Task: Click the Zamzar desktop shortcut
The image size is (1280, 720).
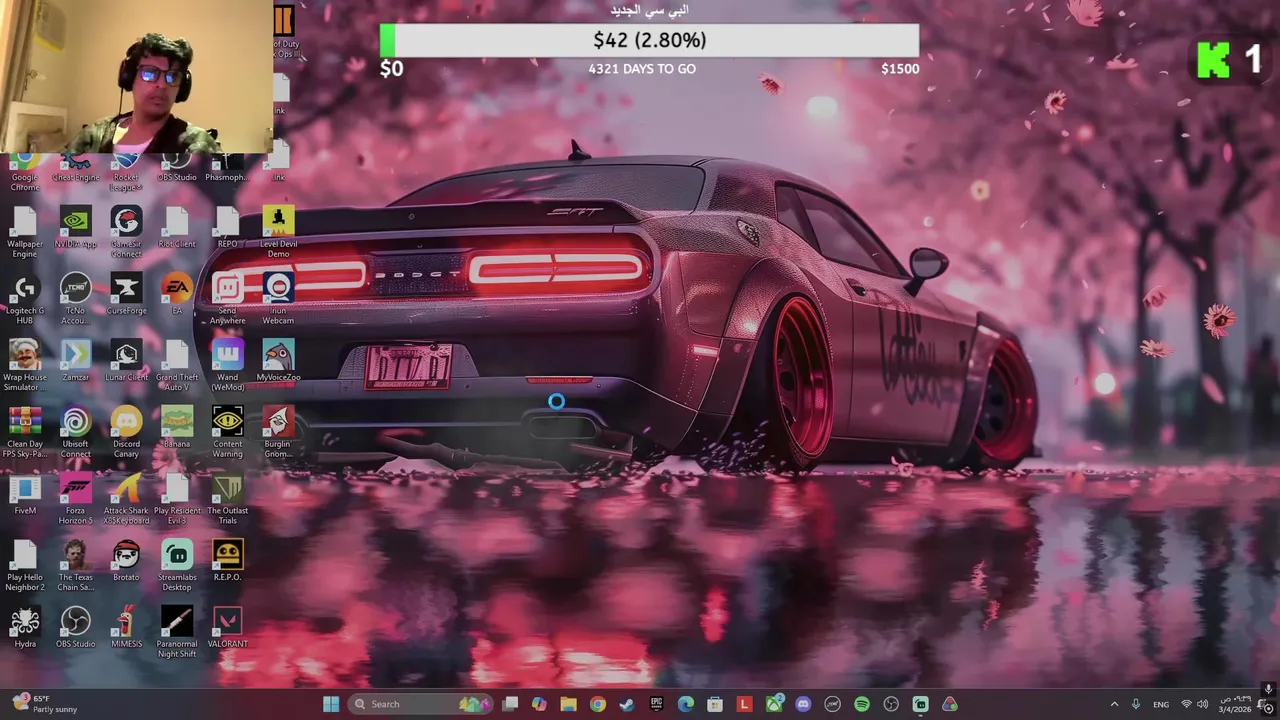Action: (x=75, y=362)
